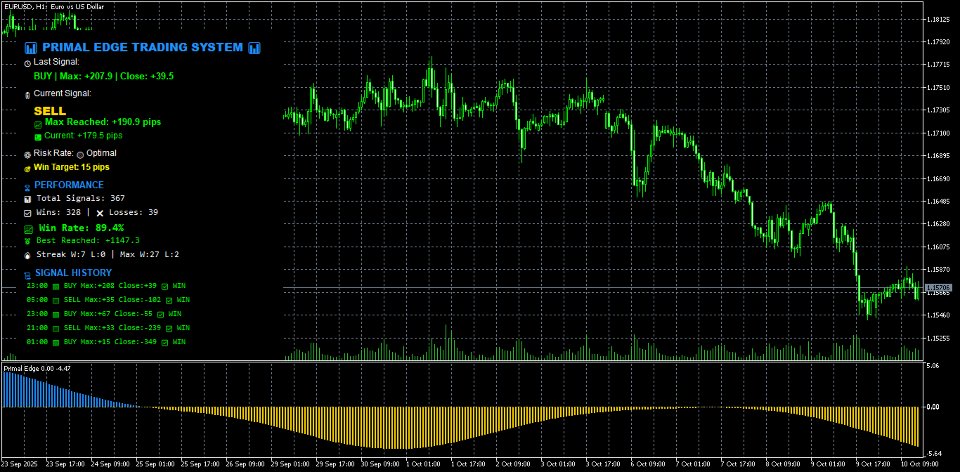Click the X icon before Losses: 39
This screenshot has height=472, width=960.
tap(100, 214)
